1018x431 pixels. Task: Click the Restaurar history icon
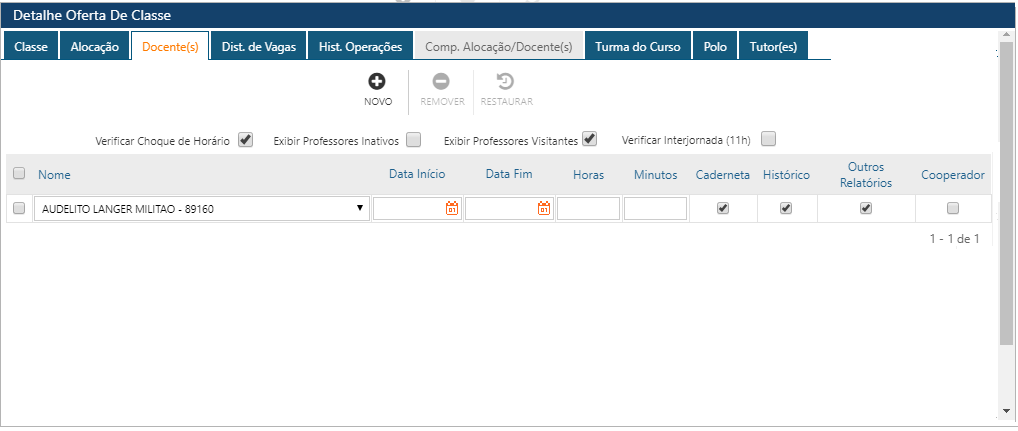(x=506, y=82)
